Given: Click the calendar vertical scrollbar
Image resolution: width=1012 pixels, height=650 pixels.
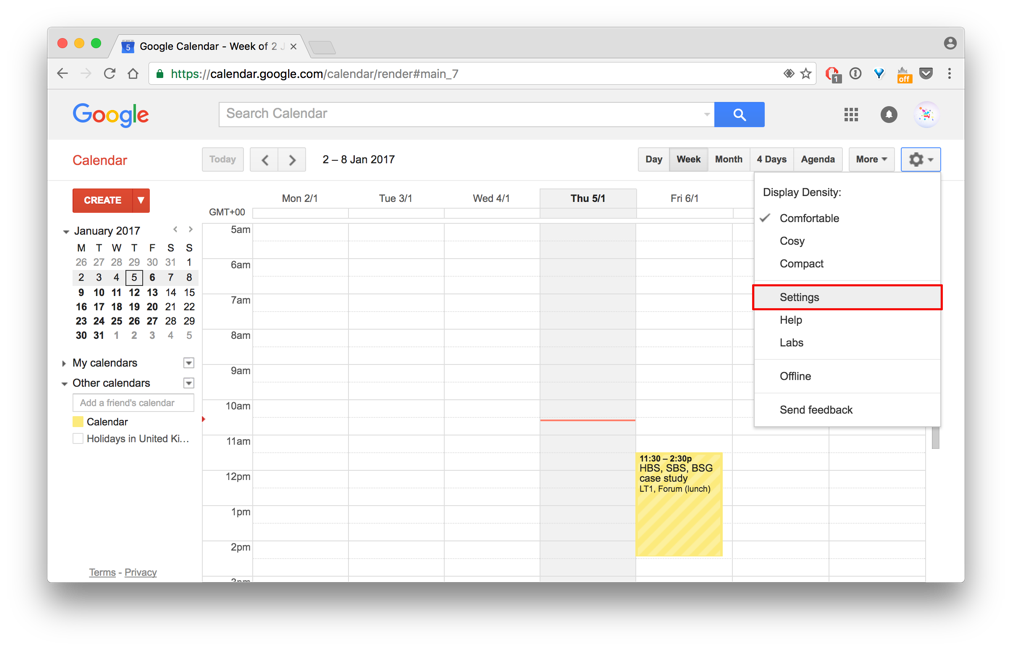Looking at the screenshot, I should [935, 438].
